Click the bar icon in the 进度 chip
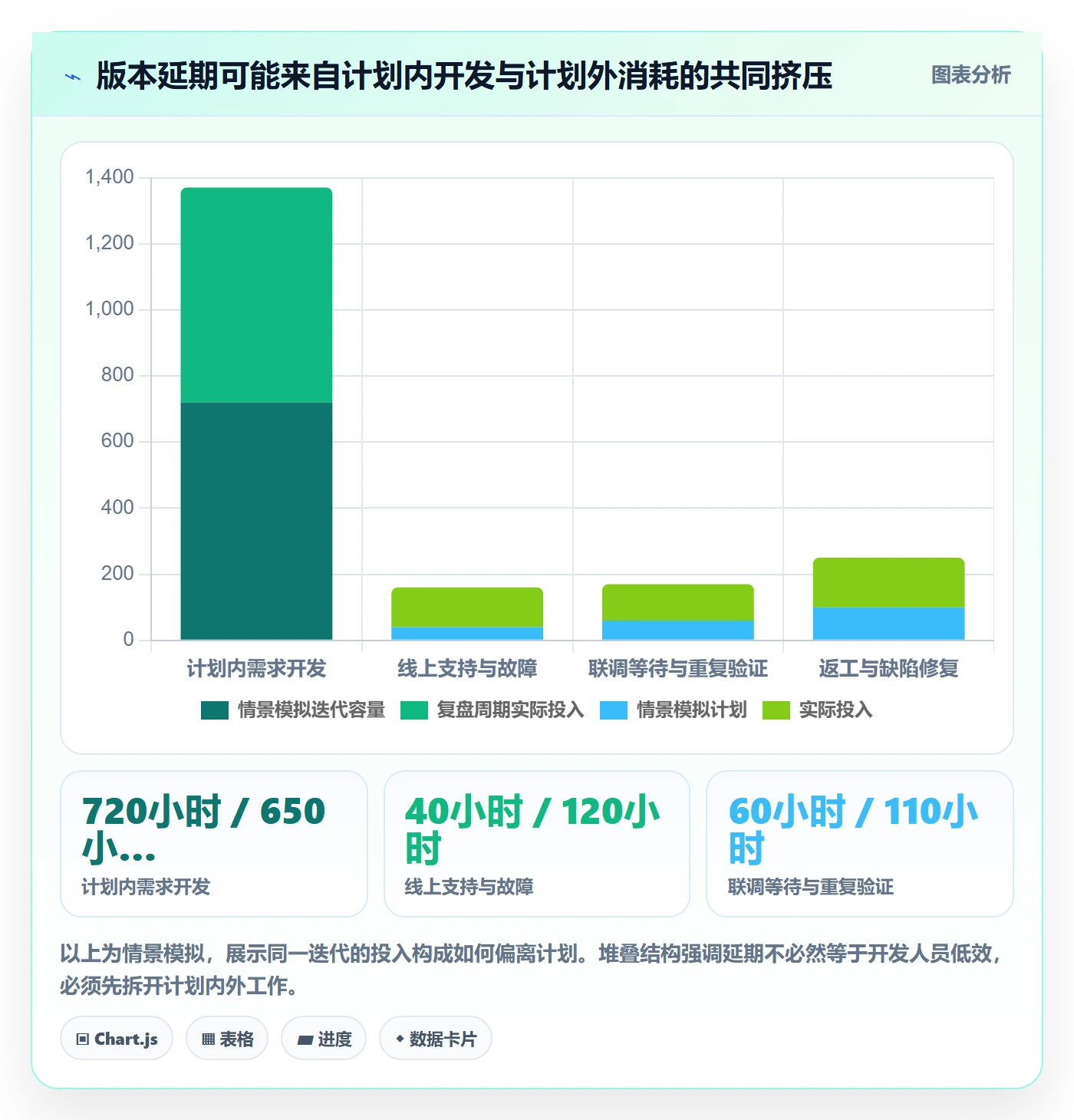The height and width of the screenshot is (1120, 1074). [305, 1040]
